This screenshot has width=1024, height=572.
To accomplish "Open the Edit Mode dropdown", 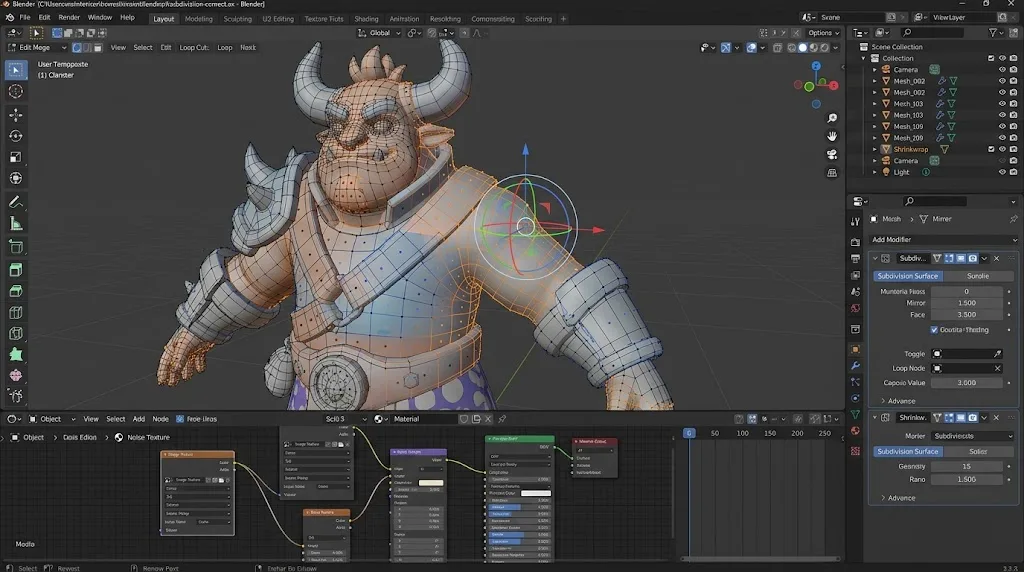I will (37, 48).
